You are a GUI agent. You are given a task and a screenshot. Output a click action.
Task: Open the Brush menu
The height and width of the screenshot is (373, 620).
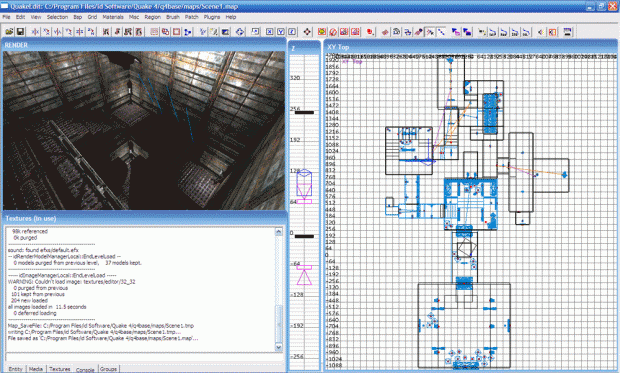click(173, 17)
